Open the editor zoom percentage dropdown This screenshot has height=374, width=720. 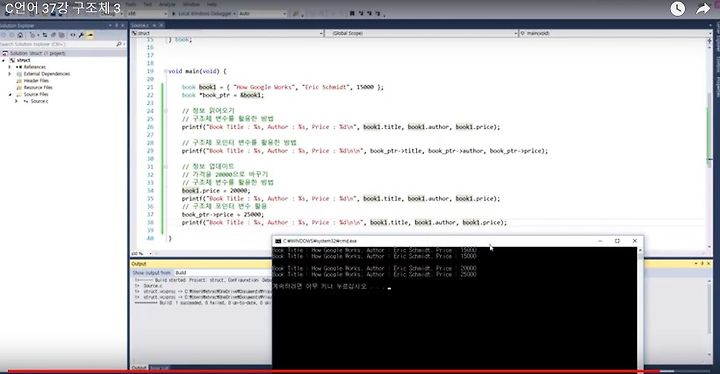coord(150,254)
